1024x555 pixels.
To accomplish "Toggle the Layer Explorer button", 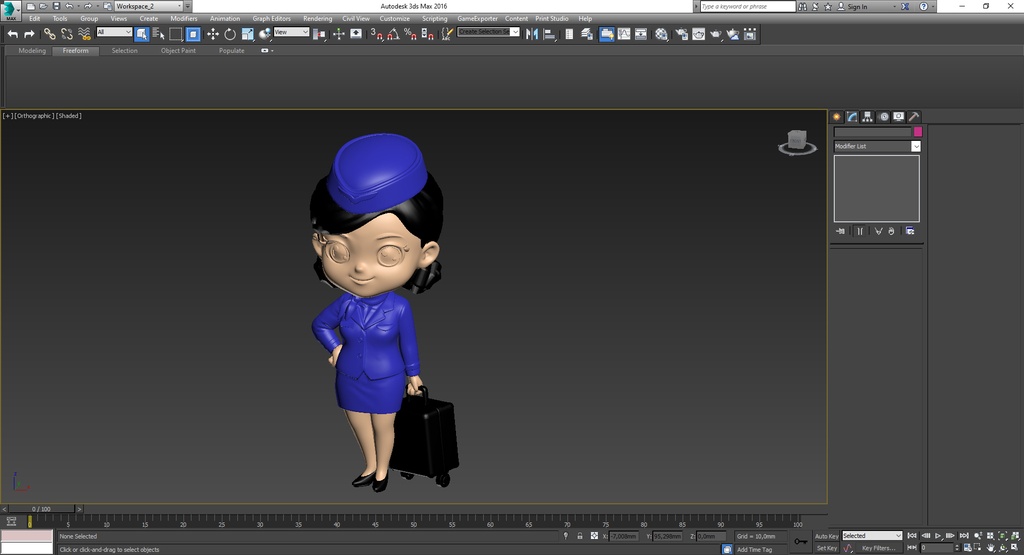I will point(586,34).
